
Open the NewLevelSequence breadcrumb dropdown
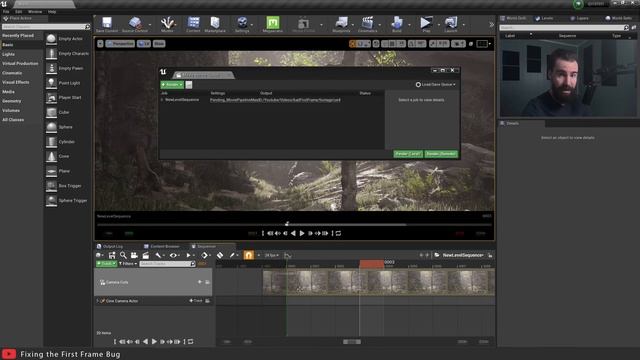463,255
